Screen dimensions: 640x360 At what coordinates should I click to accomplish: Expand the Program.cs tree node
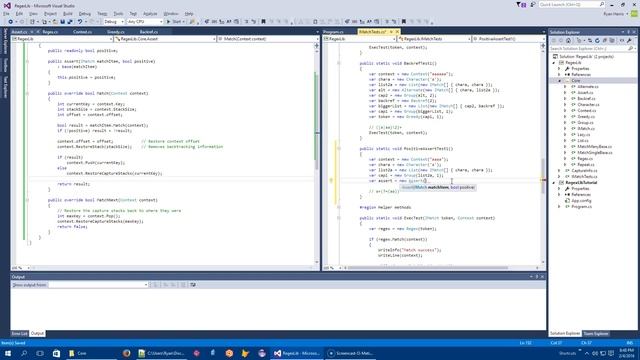[560, 207]
